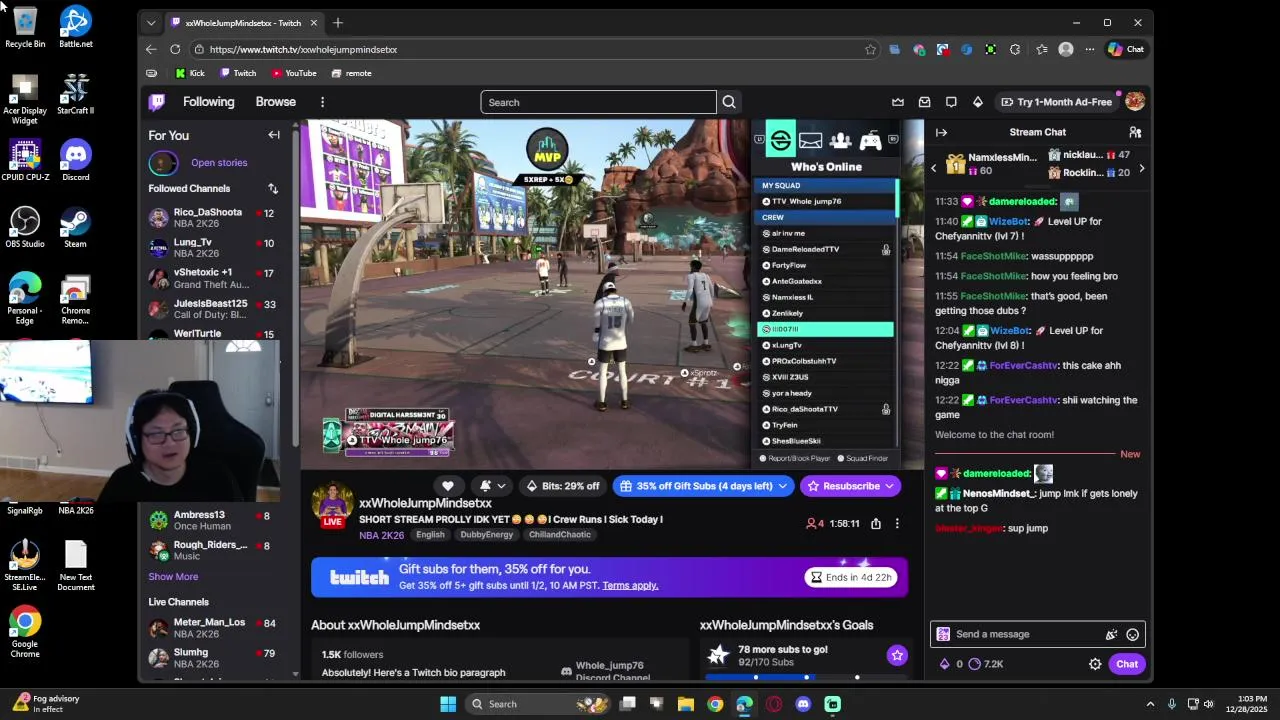
Task: Click the magnifier search button
Action: tap(729, 102)
